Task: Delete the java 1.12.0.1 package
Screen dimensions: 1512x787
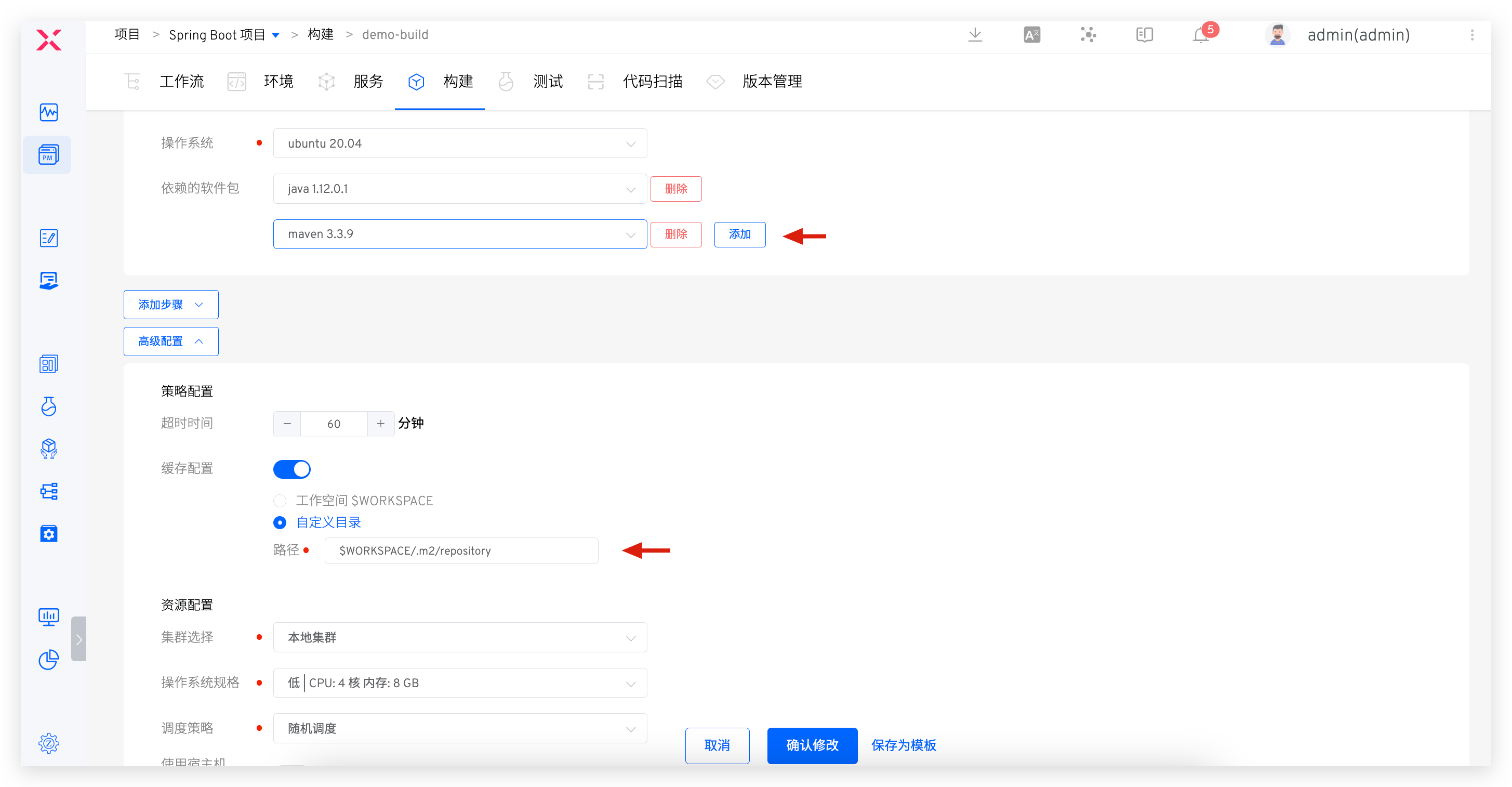Action: (x=675, y=189)
